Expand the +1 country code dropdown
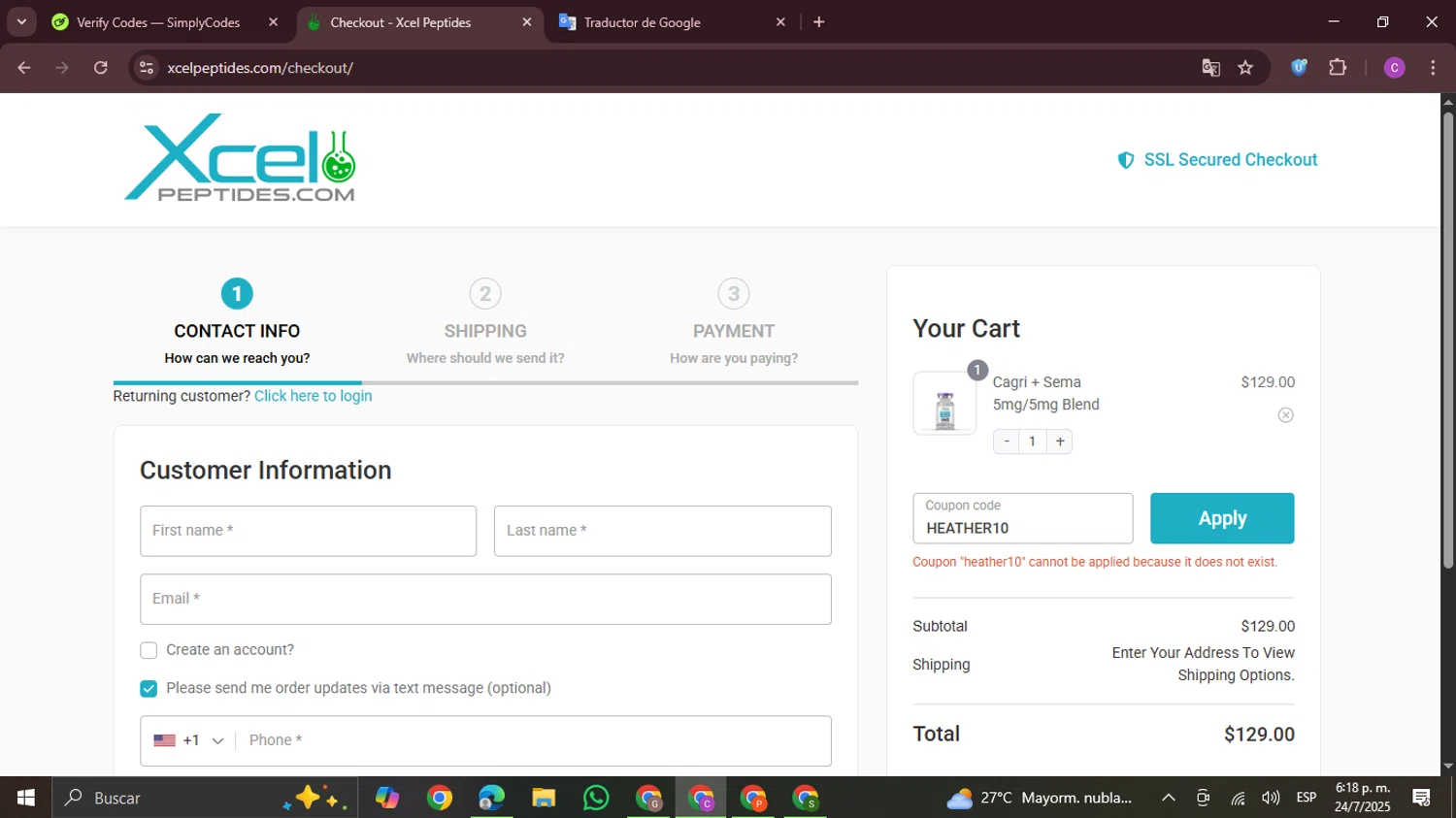This screenshot has height=818, width=1456. pyautogui.click(x=189, y=740)
